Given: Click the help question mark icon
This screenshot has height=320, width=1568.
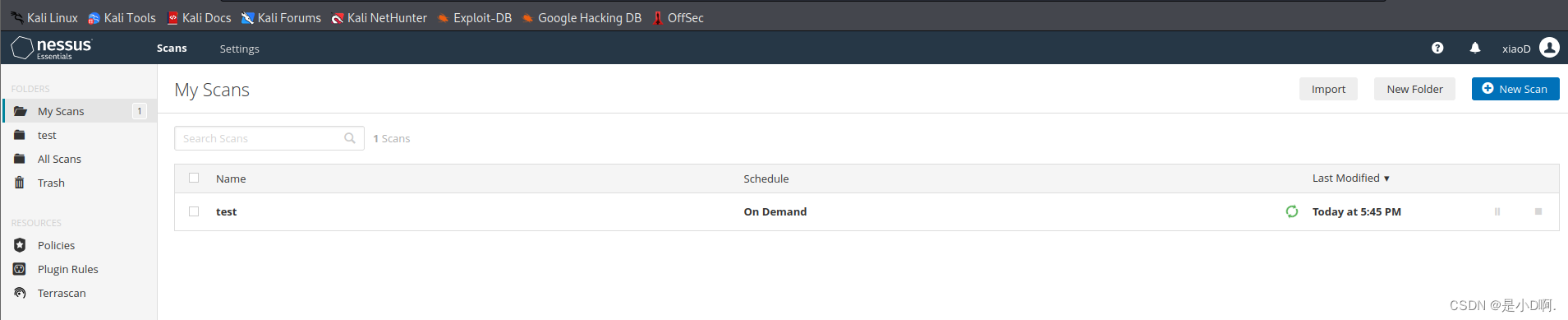Looking at the screenshot, I should [1437, 49].
